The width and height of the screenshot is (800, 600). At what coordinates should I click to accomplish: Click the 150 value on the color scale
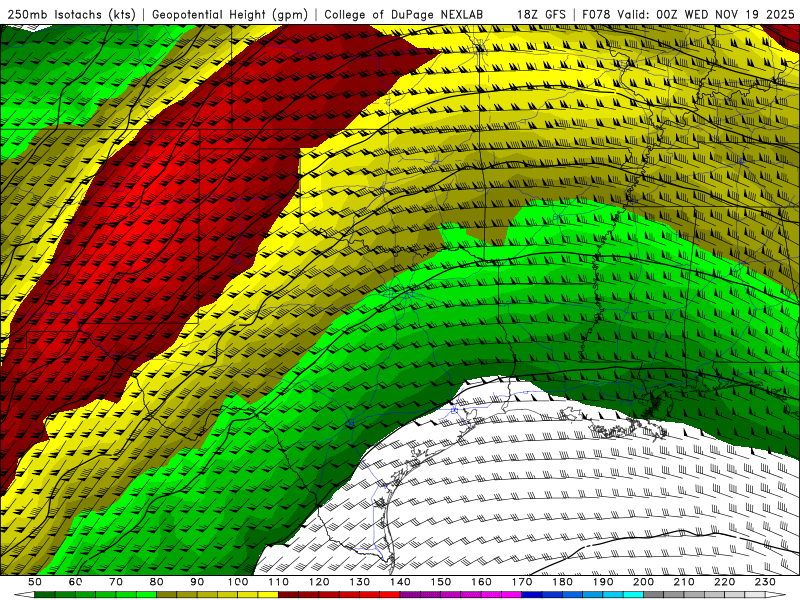click(441, 582)
